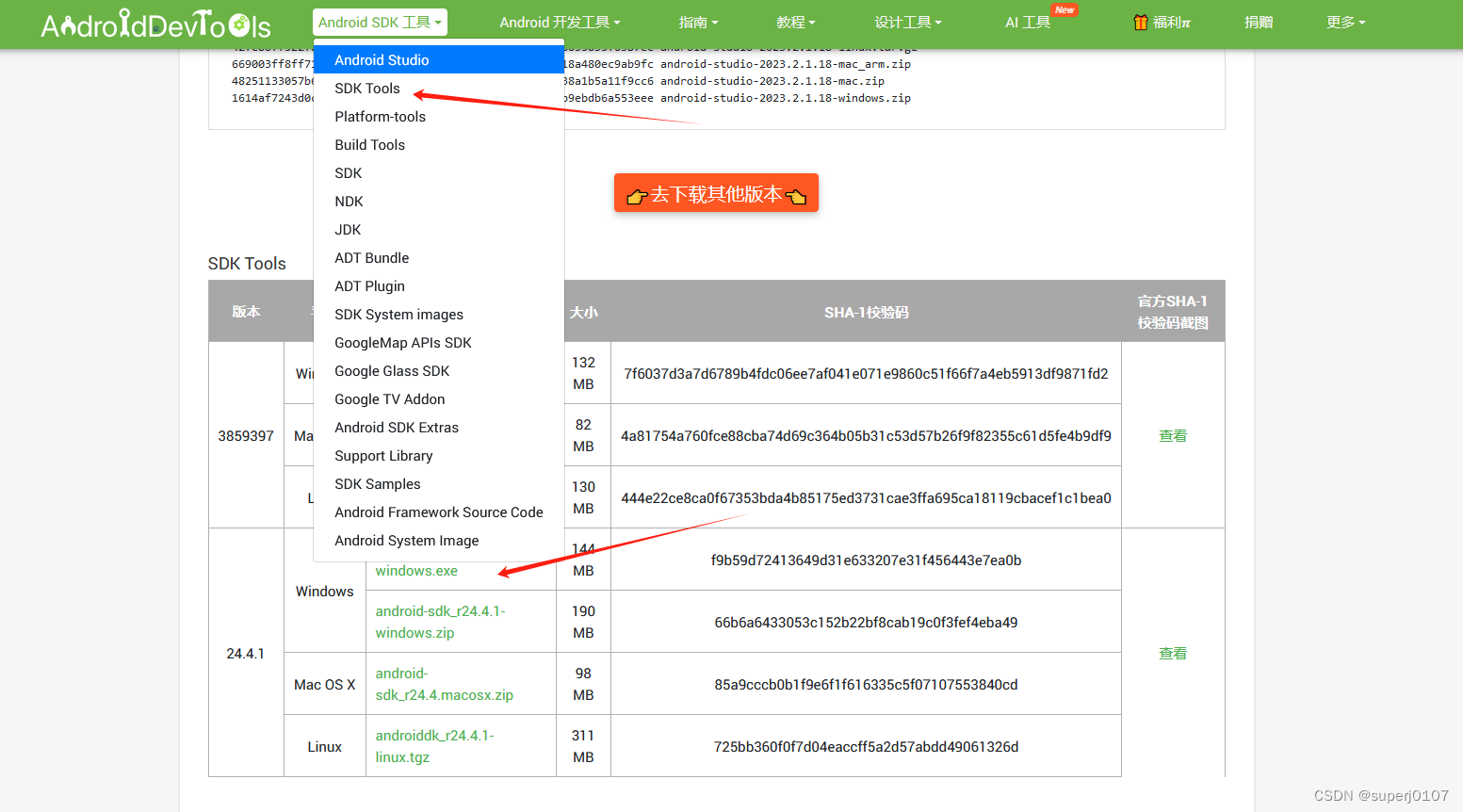Screen dimensions: 1463x812
Task: Click the 官方SHA-1 校验码截图 column header
Action: [1173, 312]
